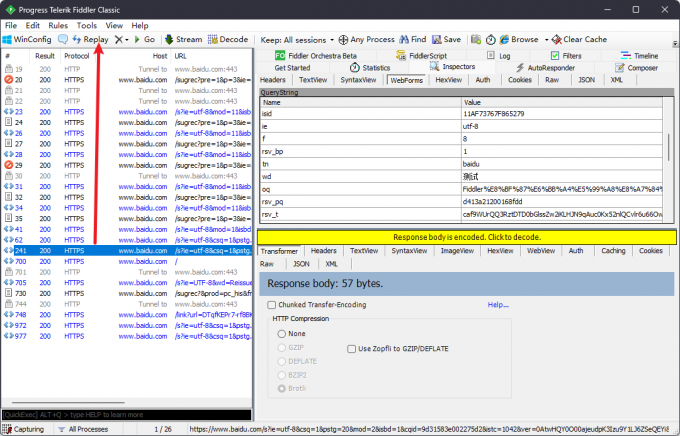Select session 748 link request row
Image resolution: width=680 pixels, height=436 pixels.
(x=127, y=315)
